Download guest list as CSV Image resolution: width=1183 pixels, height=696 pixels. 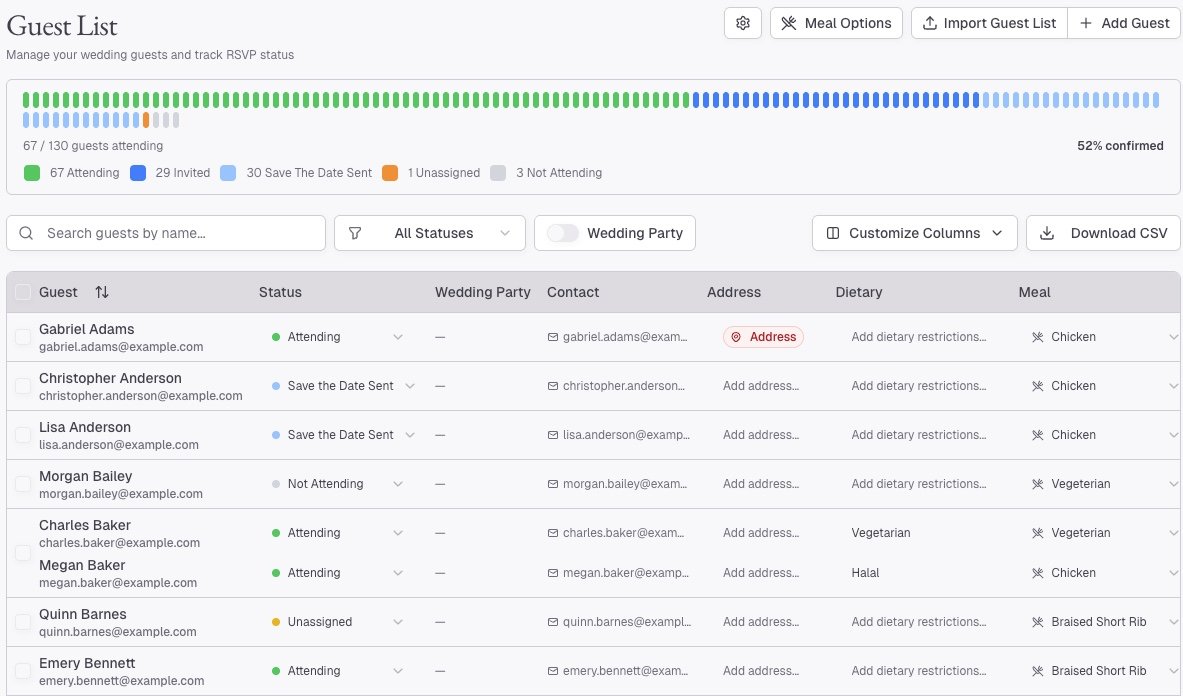[1103, 234]
